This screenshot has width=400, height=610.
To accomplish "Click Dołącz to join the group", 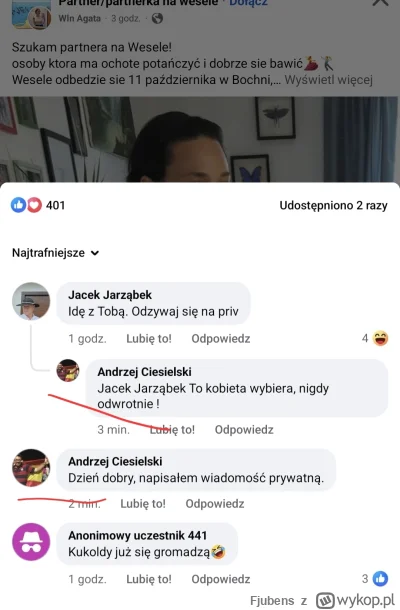I will pos(248,3).
